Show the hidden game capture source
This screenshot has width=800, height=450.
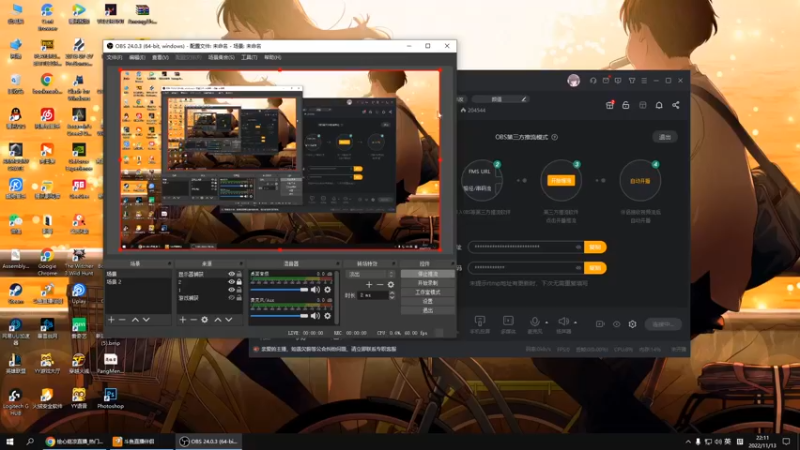(231, 297)
